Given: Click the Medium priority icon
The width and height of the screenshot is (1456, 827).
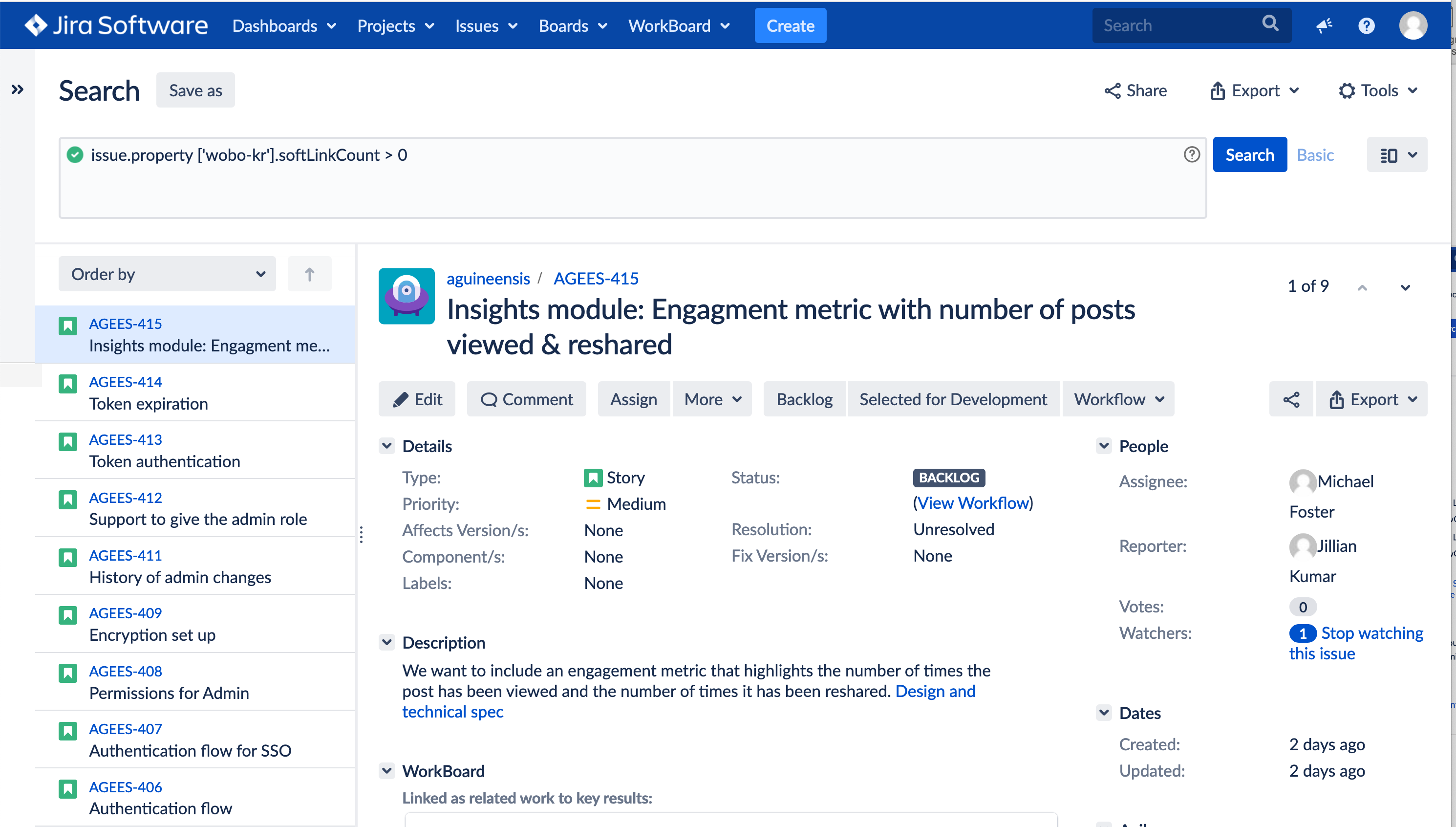Looking at the screenshot, I should [593, 504].
